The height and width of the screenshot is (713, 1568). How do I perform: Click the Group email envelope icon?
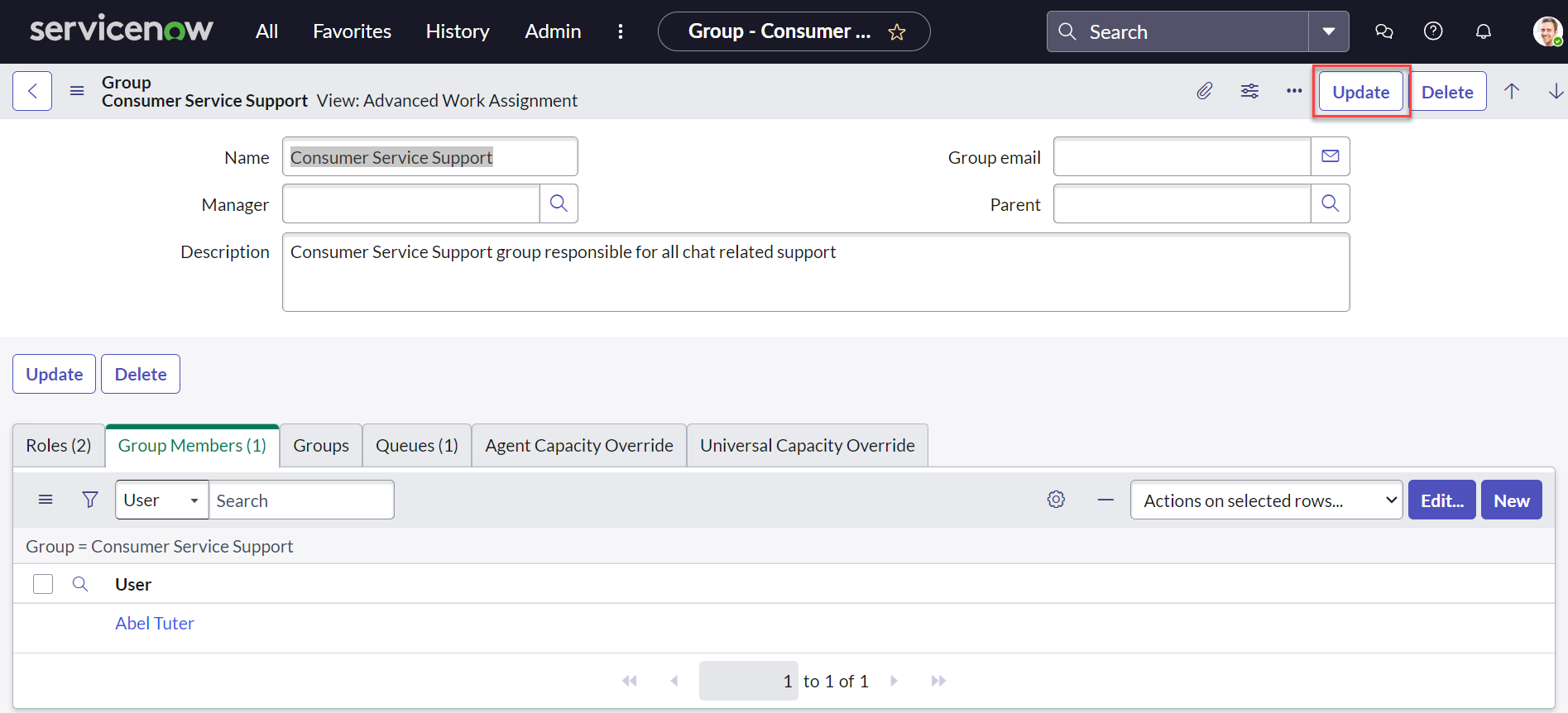(1330, 156)
